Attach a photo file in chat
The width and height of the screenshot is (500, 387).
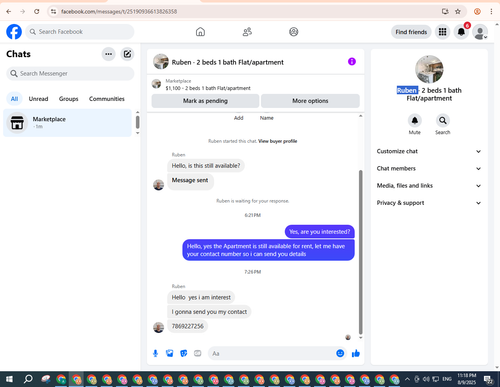(170, 353)
